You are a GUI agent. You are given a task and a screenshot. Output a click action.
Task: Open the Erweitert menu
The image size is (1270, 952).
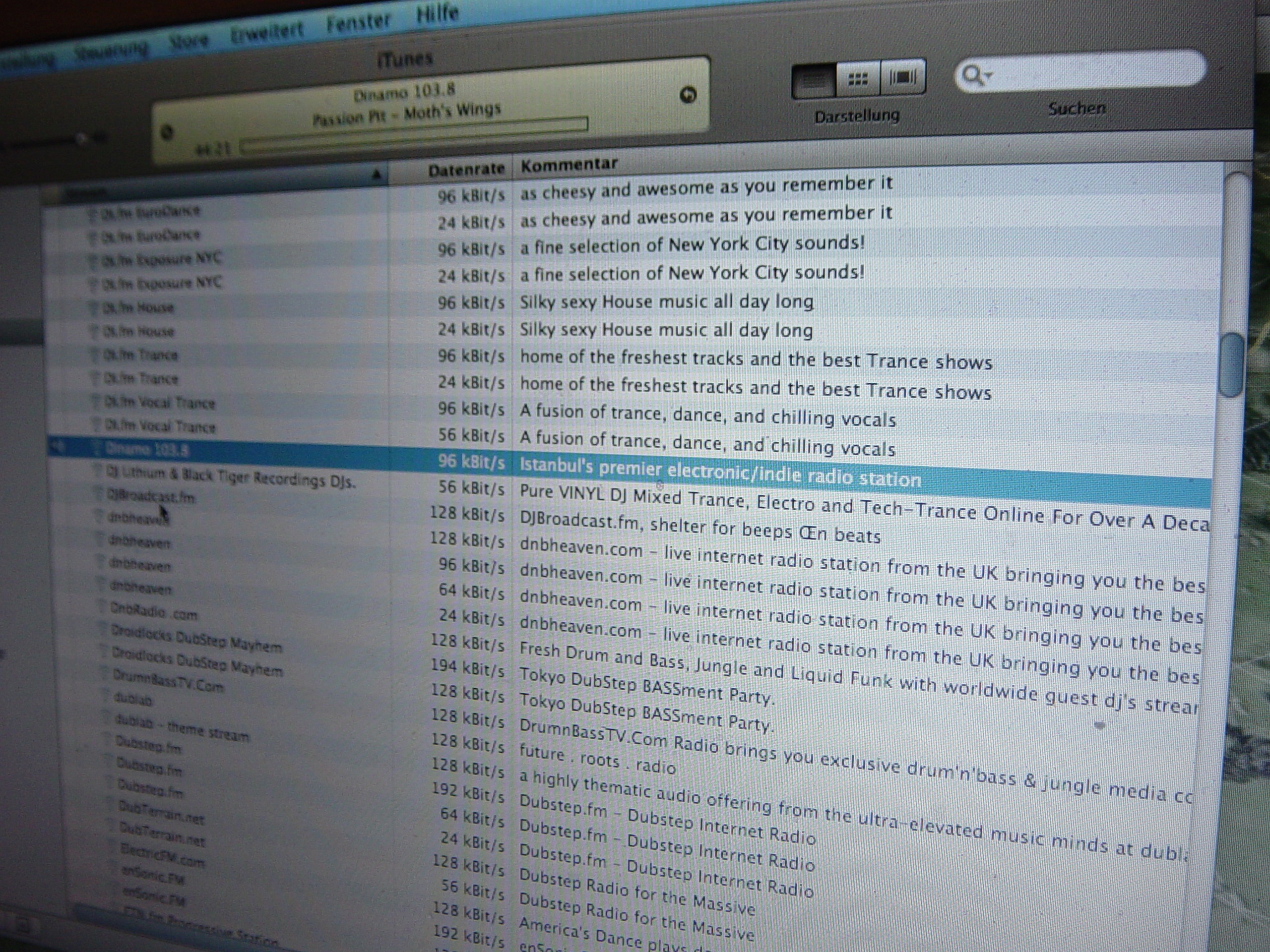266,33
